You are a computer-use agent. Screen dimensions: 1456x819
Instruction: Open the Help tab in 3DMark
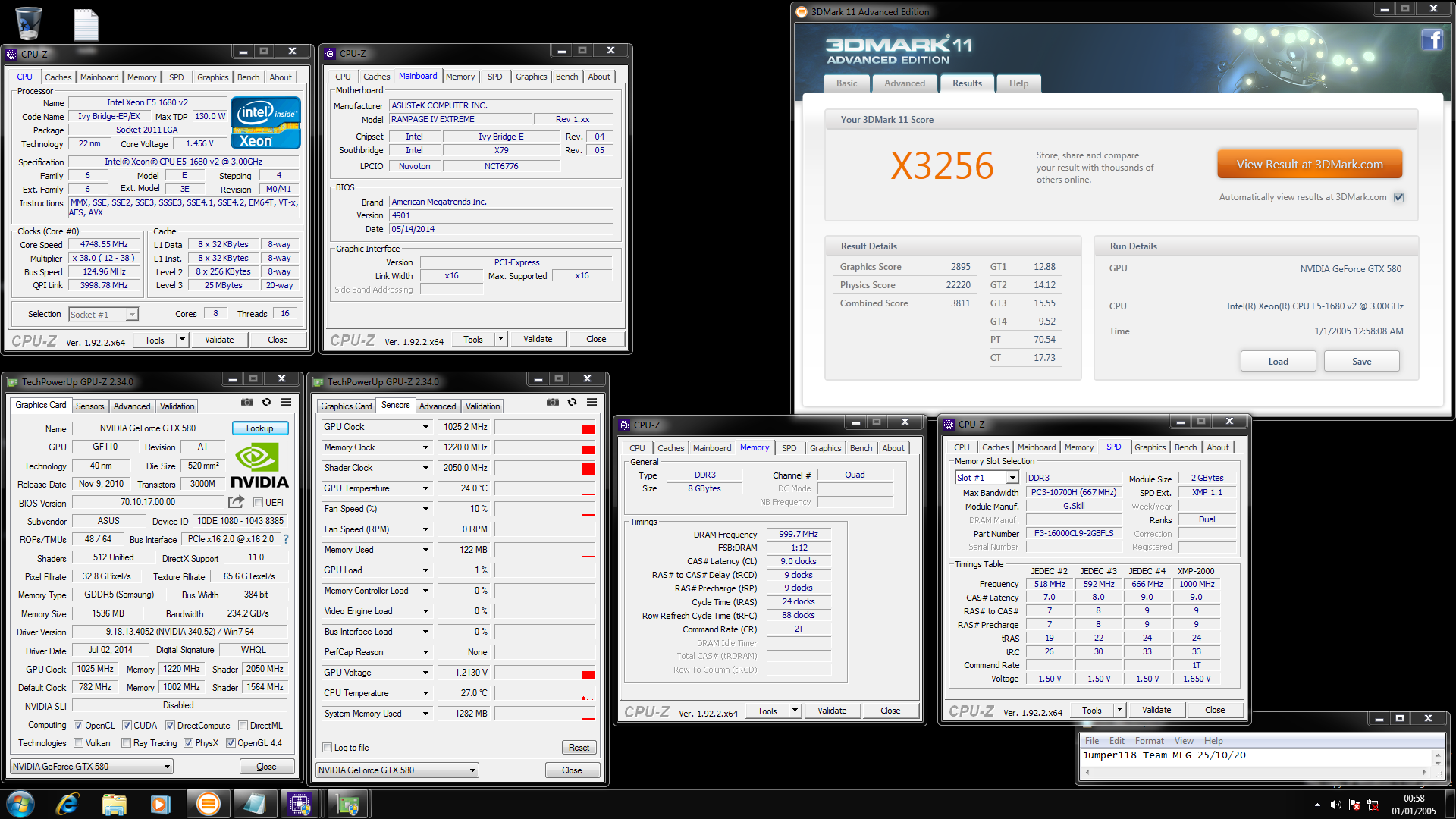point(1018,83)
